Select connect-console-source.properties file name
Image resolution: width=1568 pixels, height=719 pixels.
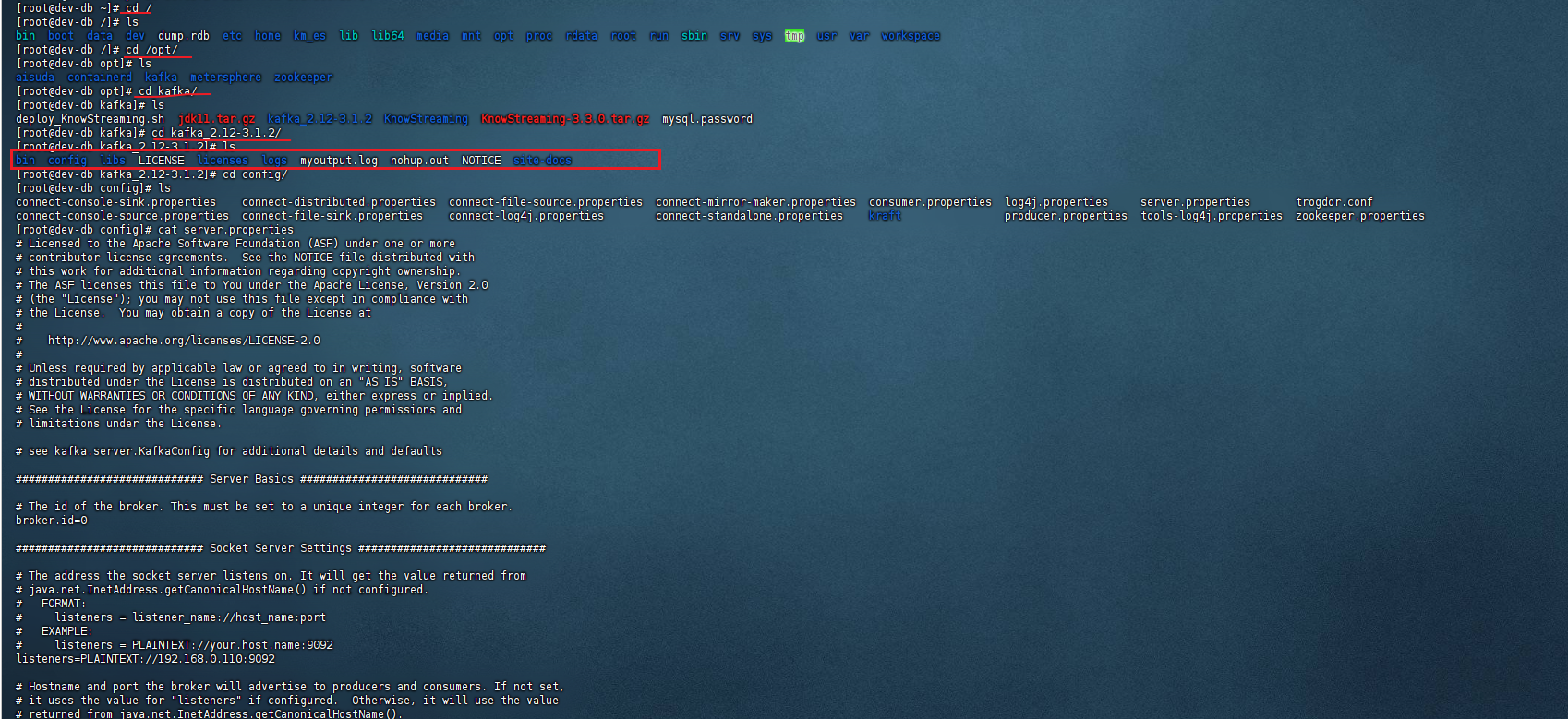click(x=122, y=216)
